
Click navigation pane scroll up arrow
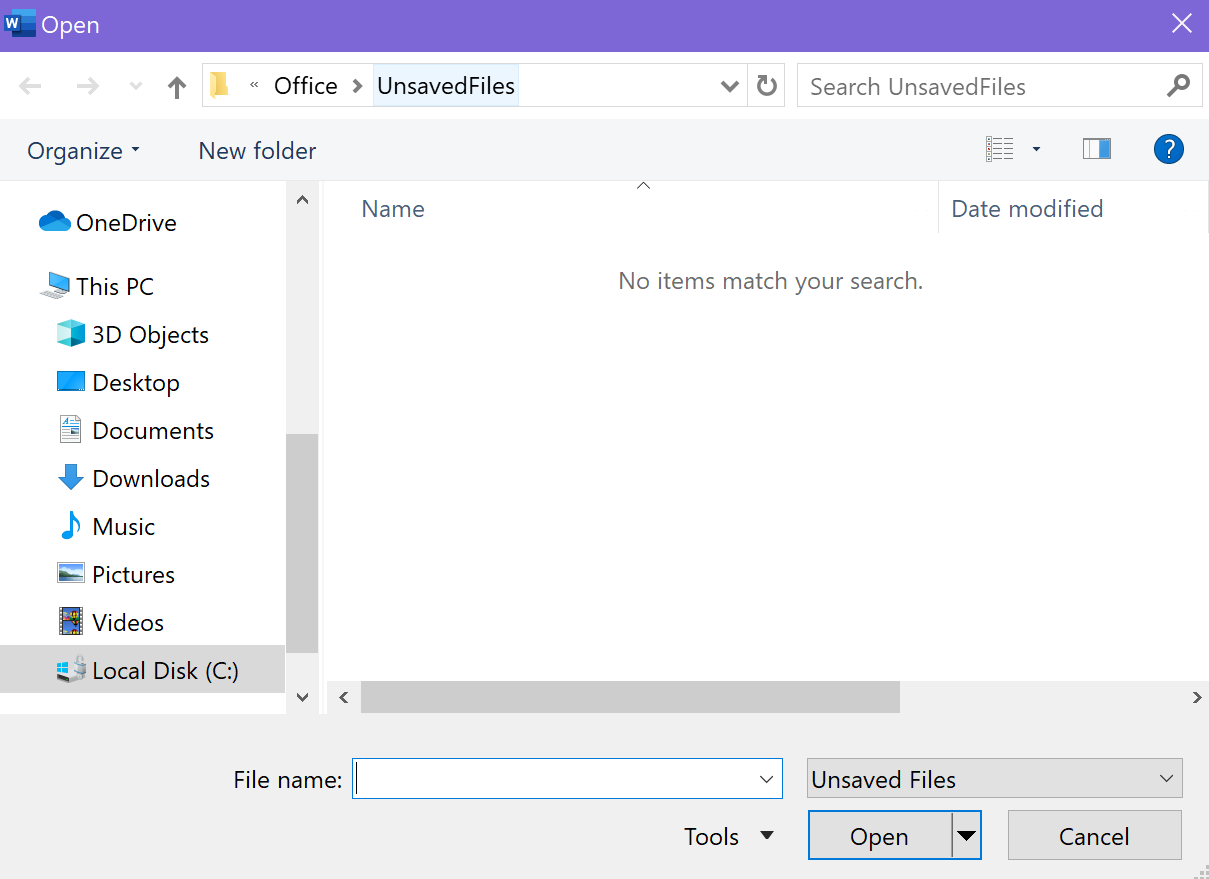pyautogui.click(x=303, y=200)
